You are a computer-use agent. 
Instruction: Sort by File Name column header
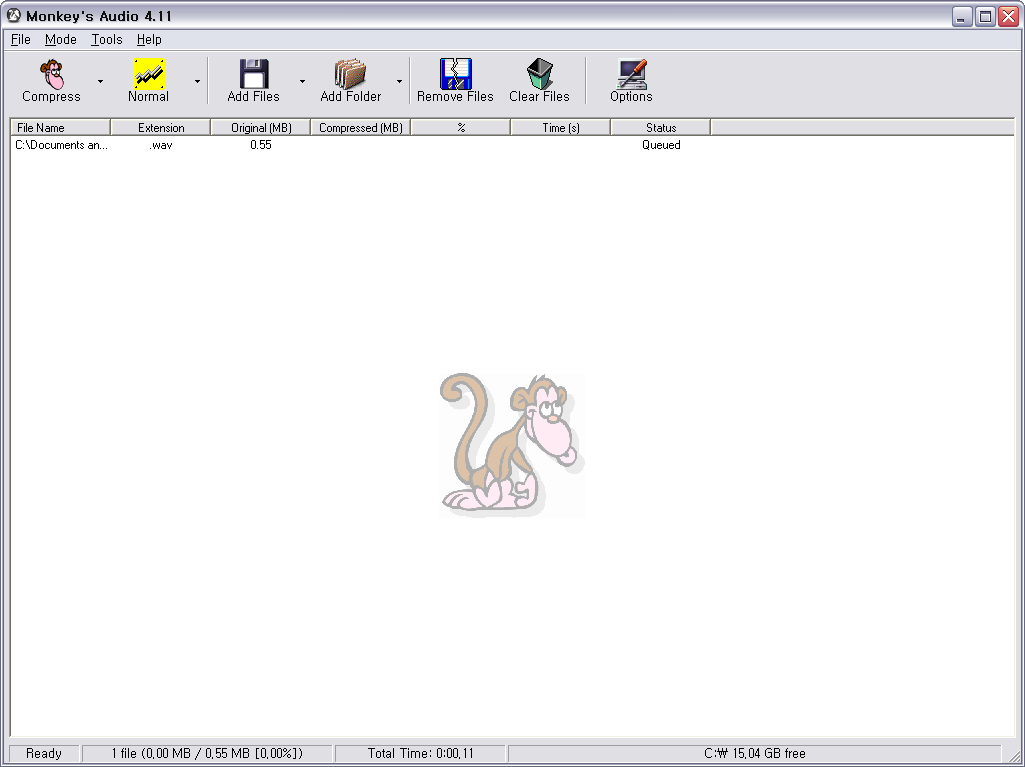[x=61, y=128]
